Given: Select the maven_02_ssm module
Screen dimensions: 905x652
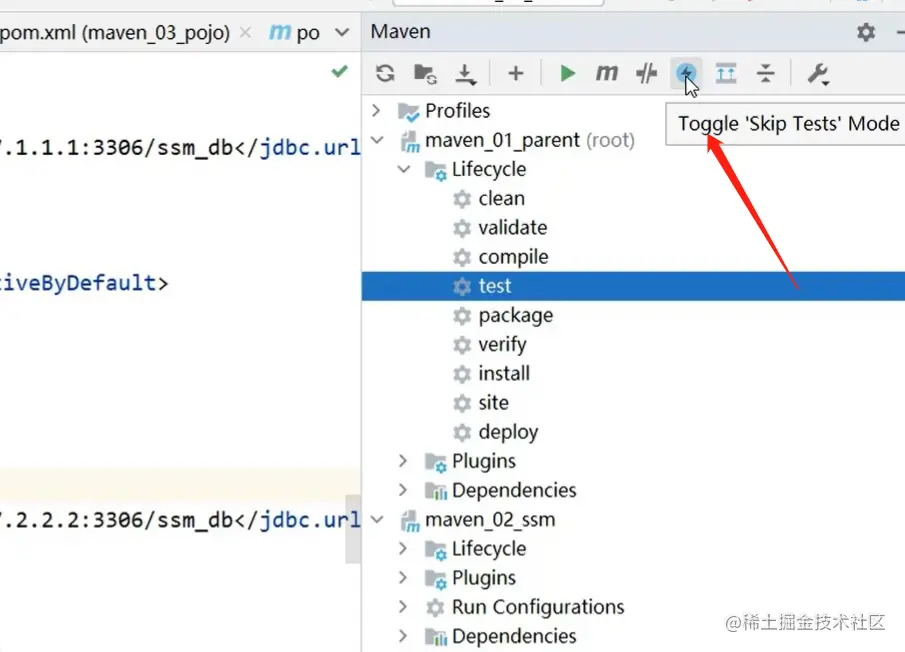Looking at the screenshot, I should pyautogui.click(x=490, y=520).
